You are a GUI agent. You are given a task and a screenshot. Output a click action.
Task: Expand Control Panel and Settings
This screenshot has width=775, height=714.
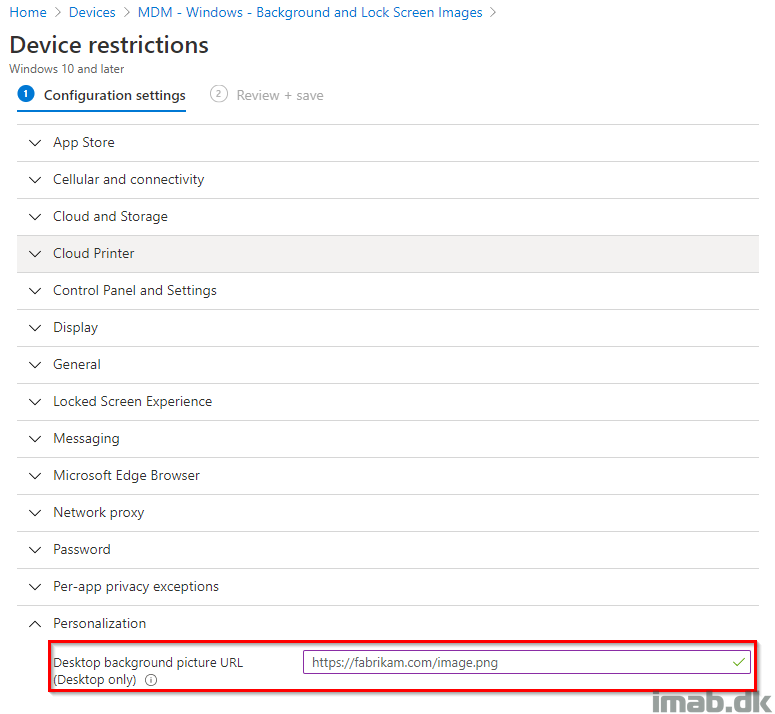[388, 291]
